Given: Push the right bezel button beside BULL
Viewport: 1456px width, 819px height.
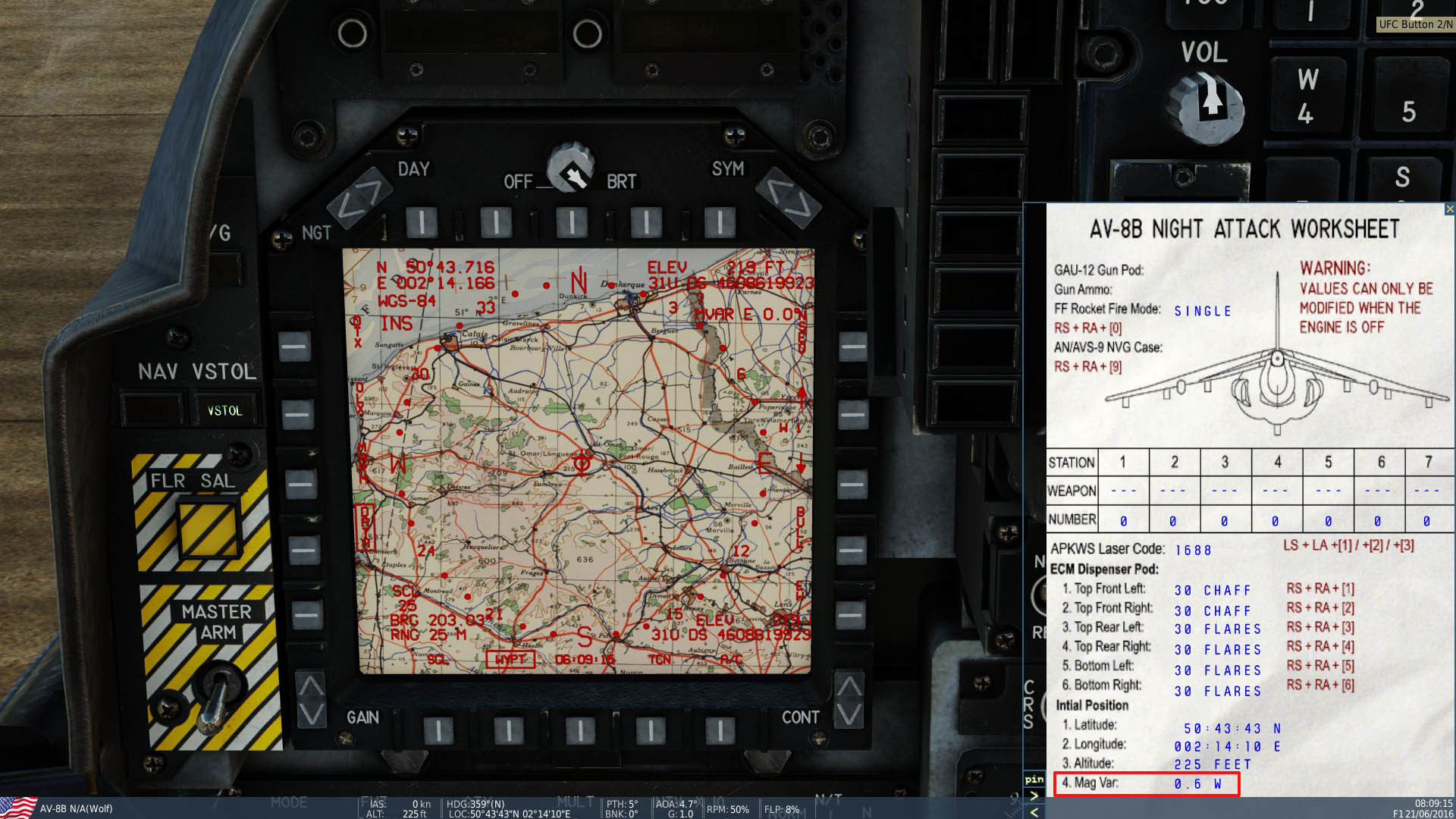Looking at the screenshot, I should pos(852,550).
